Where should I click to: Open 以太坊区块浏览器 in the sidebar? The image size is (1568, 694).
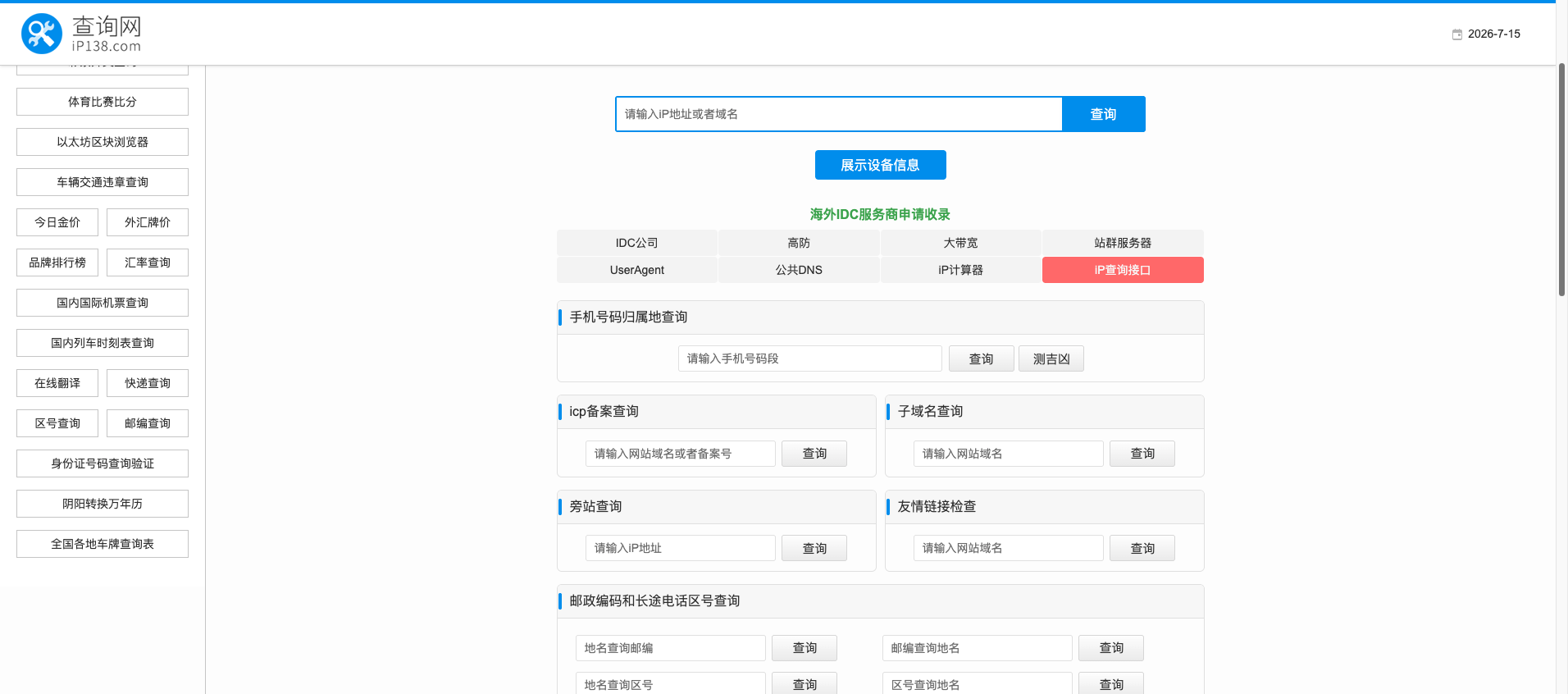(x=103, y=142)
